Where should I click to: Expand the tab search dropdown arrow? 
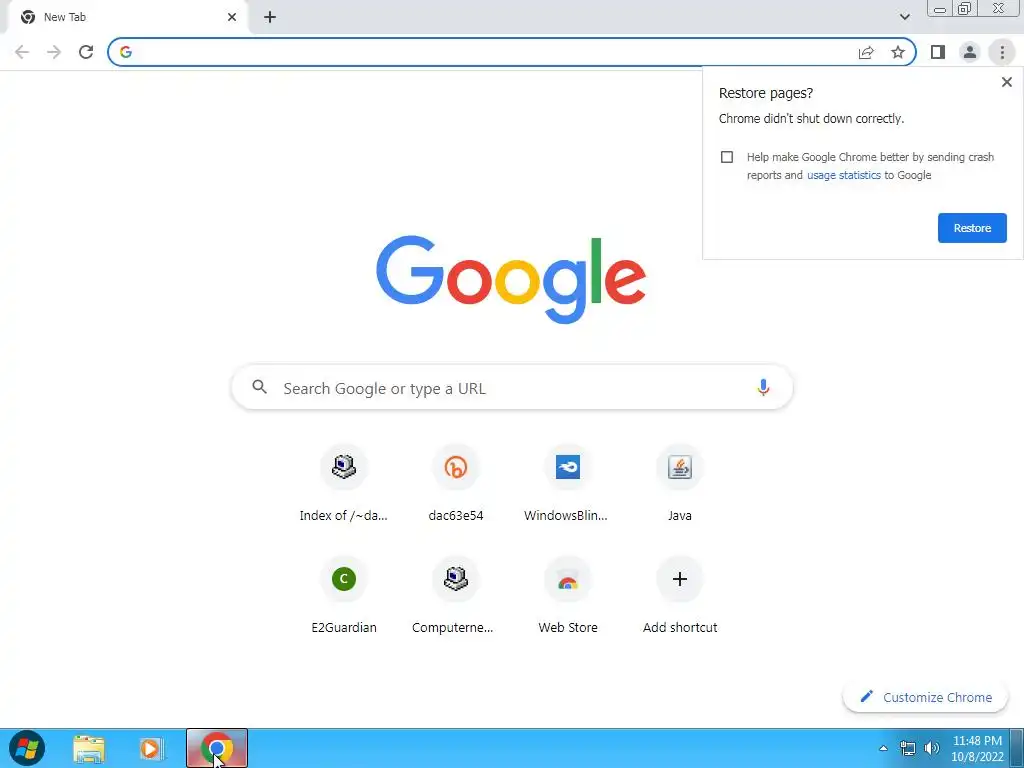[904, 17]
